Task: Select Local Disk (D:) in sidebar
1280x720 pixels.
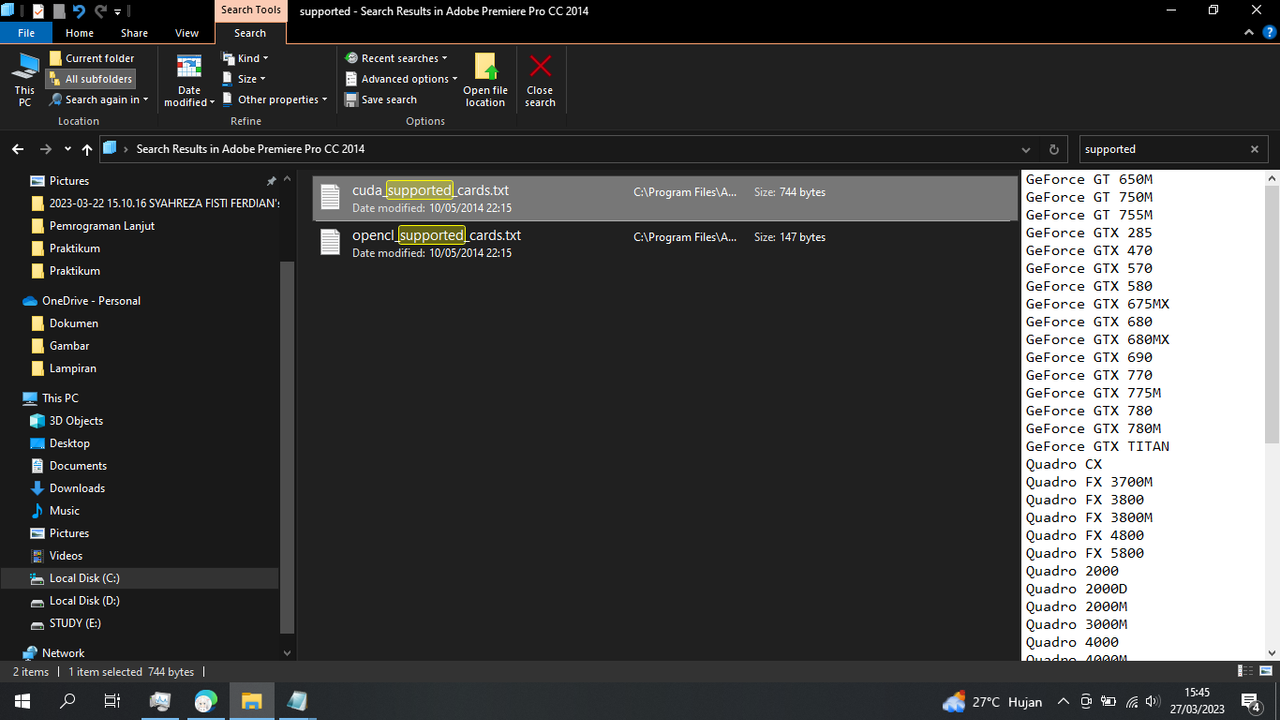Action: [x=84, y=601]
